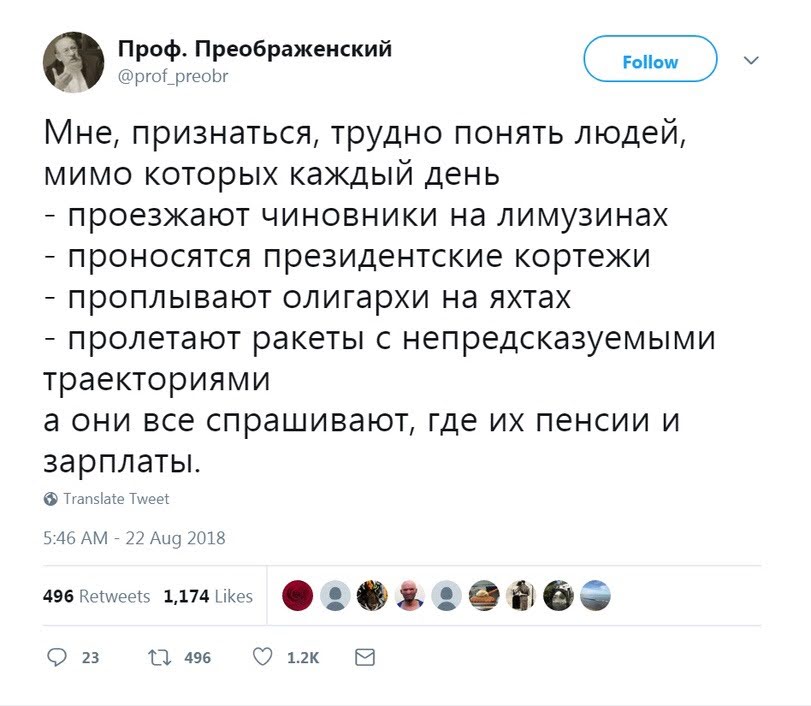
Task: Open the @prof_preobr handle link
Action: tap(173, 74)
